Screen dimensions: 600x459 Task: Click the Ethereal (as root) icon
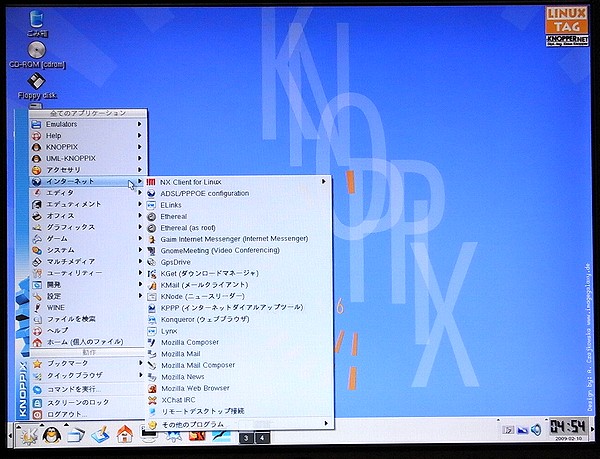(152, 228)
